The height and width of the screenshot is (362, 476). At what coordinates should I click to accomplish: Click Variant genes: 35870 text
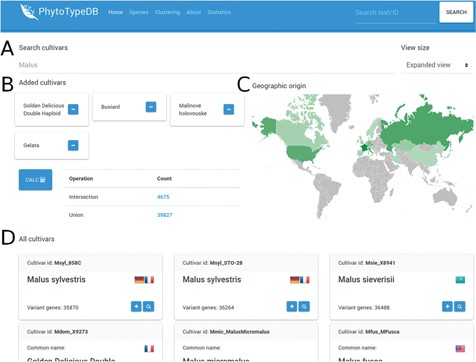[x=53, y=307]
